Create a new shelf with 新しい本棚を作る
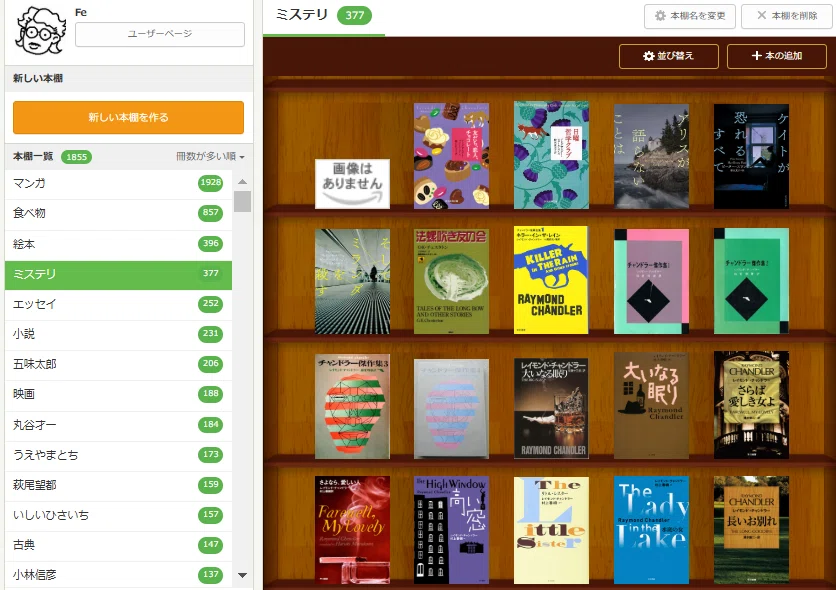The width and height of the screenshot is (836, 590). [x=128, y=117]
